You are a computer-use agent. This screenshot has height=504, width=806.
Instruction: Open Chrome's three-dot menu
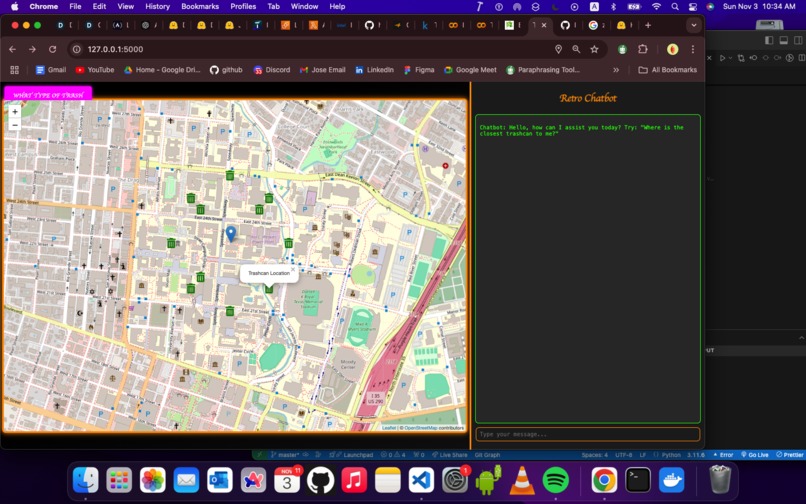point(693,49)
